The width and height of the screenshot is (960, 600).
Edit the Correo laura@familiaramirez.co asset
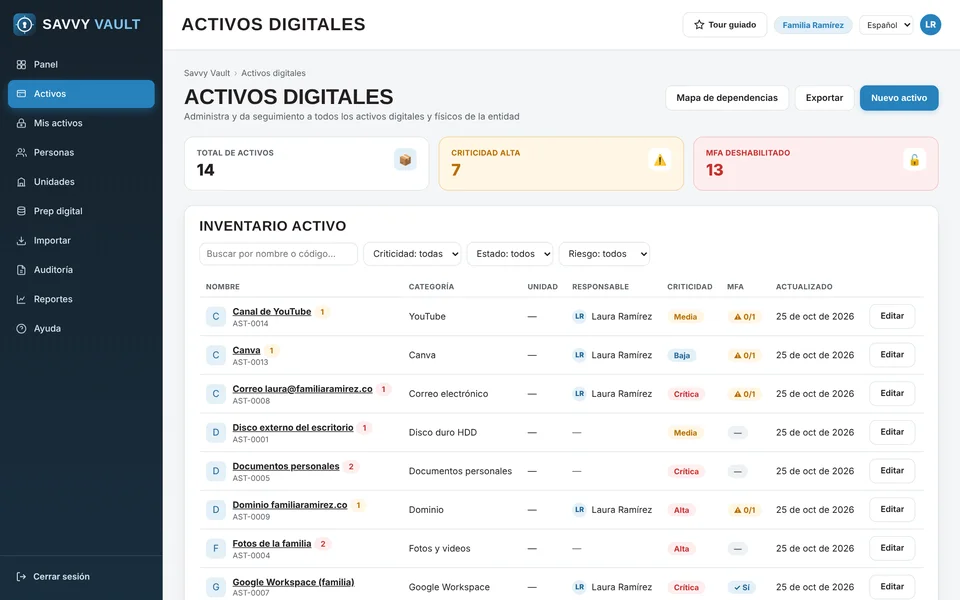pos(892,393)
